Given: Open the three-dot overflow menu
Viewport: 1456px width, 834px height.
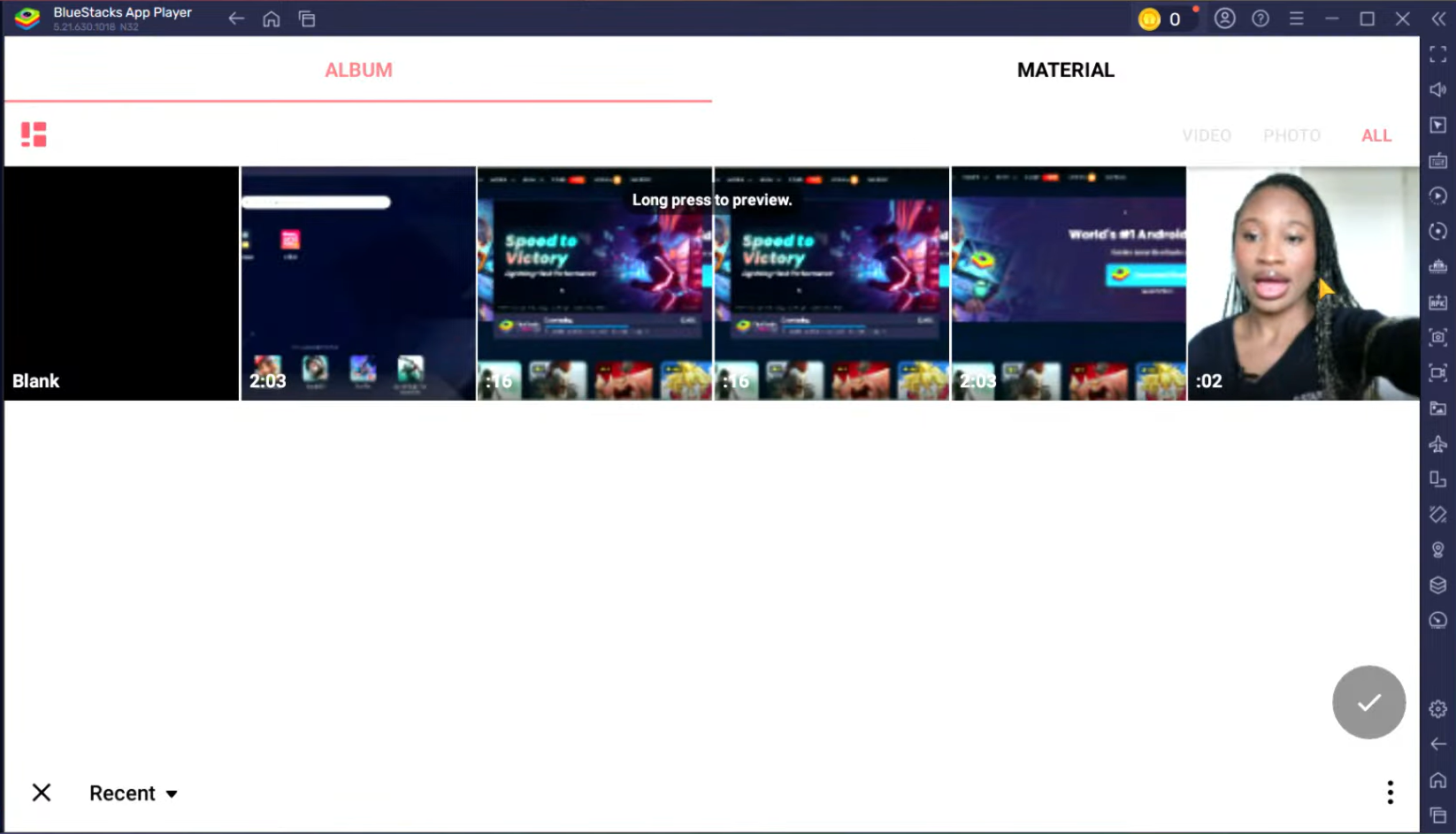Looking at the screenshot, I should [1391, 792].
